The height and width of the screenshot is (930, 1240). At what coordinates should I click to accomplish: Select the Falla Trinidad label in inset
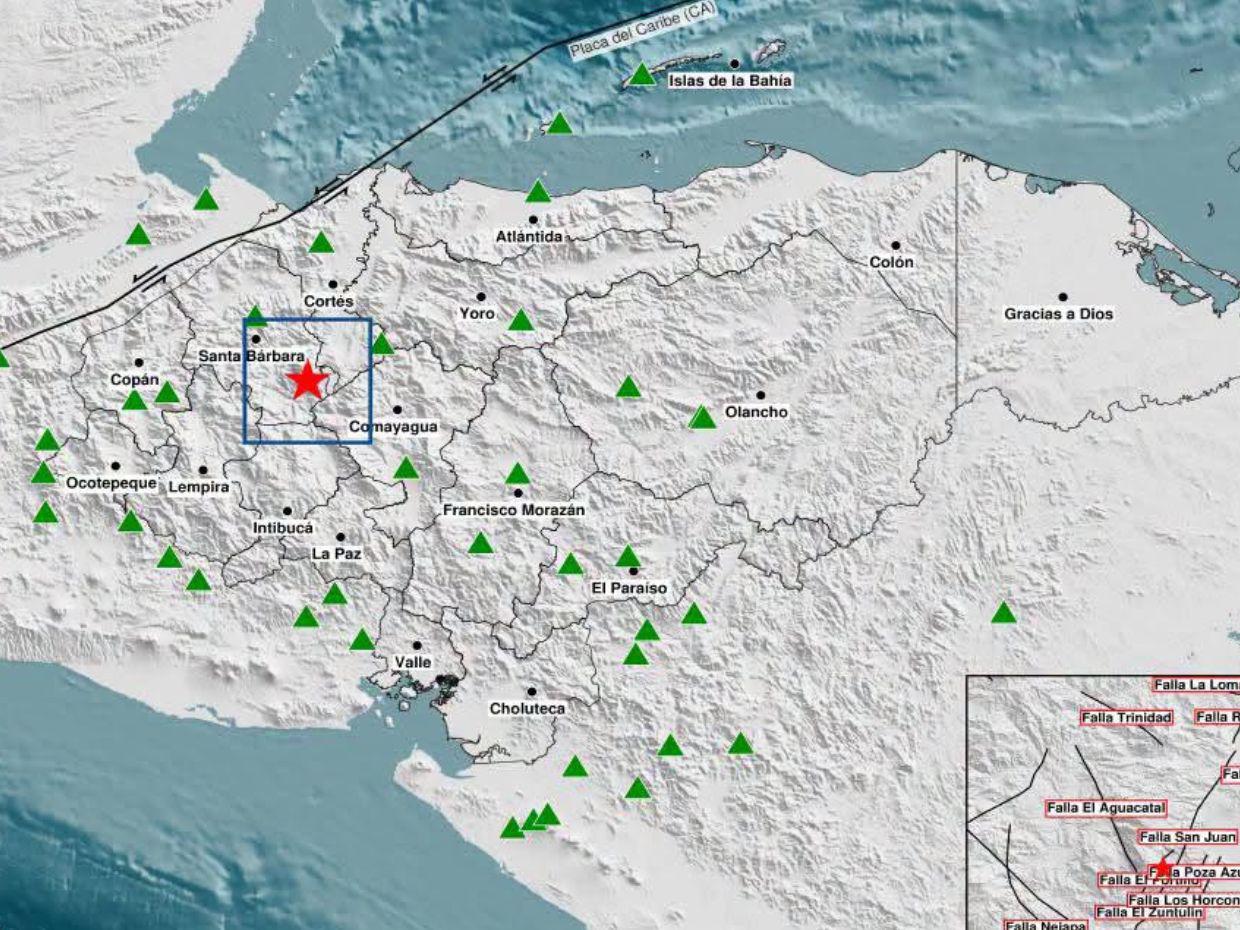1127,717
